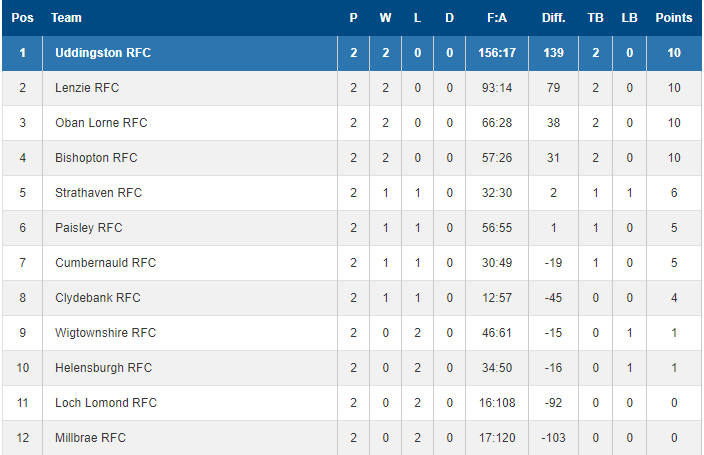
Task: Click the Wigtownshire RFC team name
Action: pos(106,333)
